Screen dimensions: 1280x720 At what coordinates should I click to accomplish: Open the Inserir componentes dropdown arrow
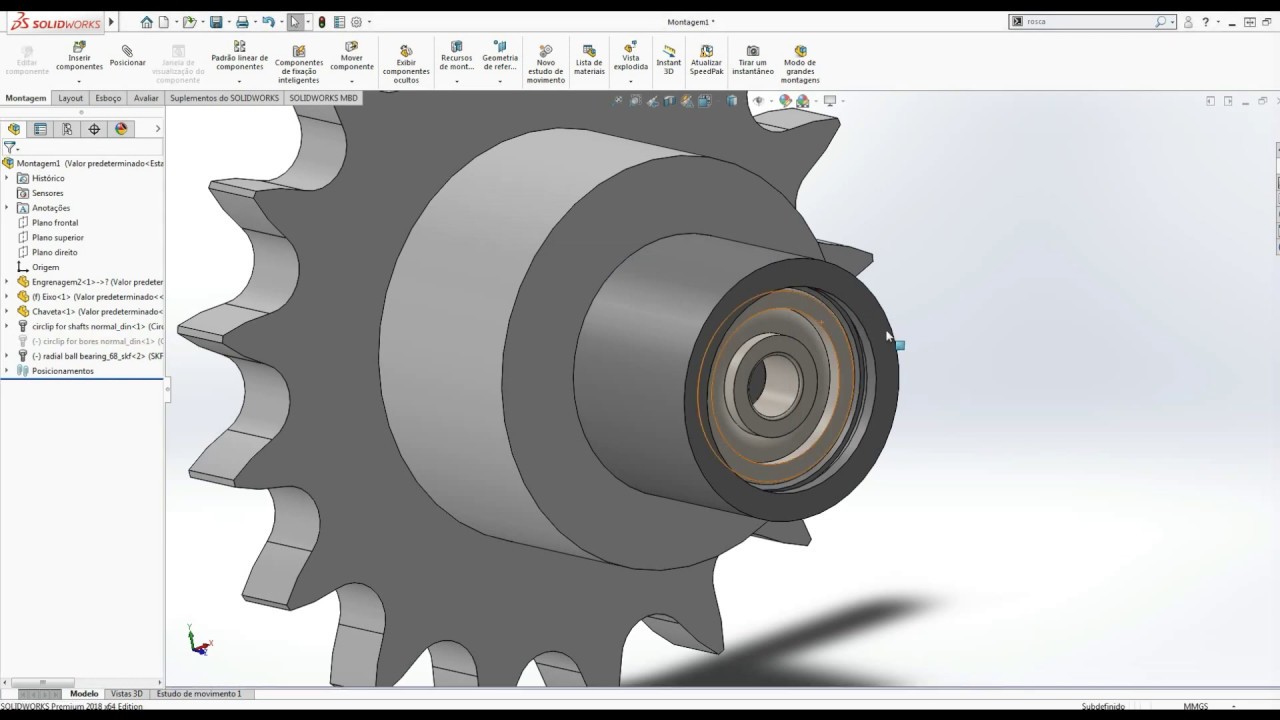point(79,81)
